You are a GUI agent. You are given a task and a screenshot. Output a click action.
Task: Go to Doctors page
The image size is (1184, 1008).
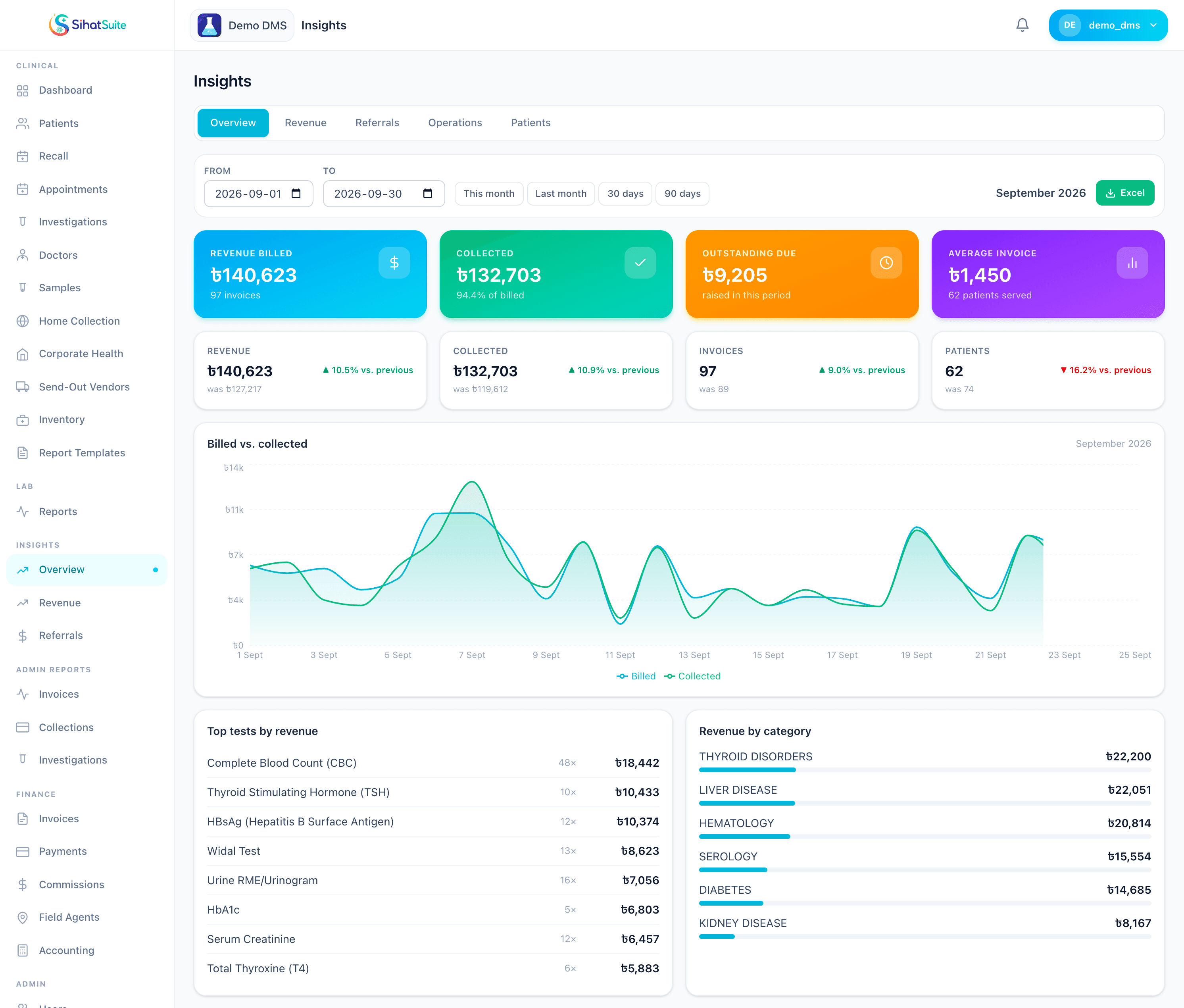[87, 255]
